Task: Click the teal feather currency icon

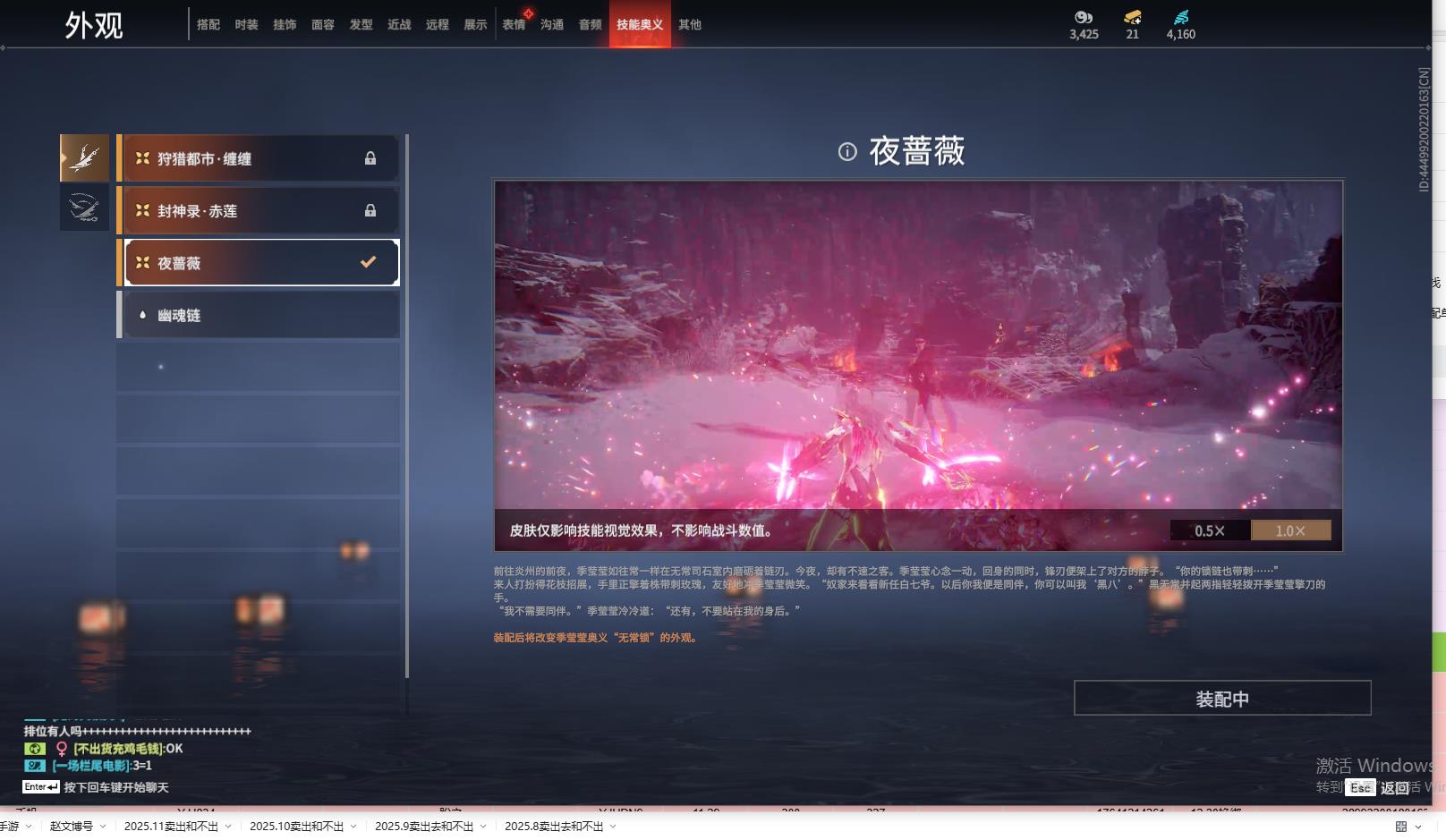Action: (1181, 17)
